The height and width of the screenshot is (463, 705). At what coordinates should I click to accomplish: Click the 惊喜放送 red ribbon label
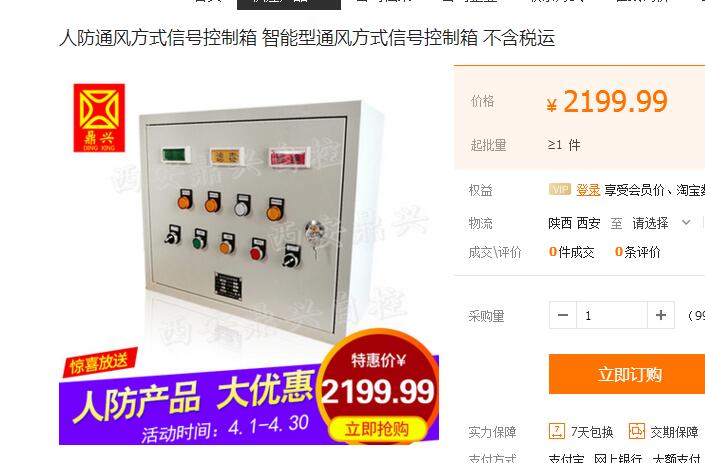click(x=100, y=362)
